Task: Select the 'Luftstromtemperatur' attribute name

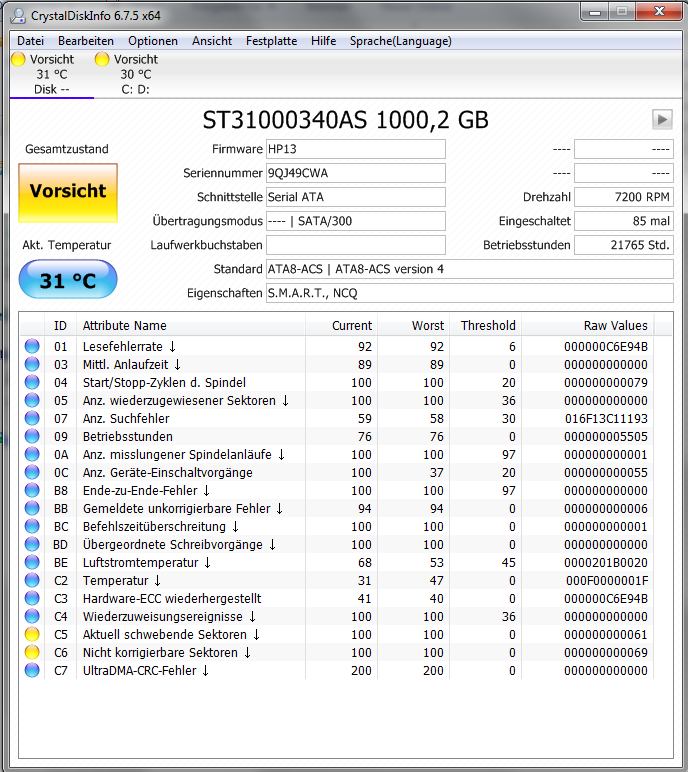Action: click(x=140, y=562)
